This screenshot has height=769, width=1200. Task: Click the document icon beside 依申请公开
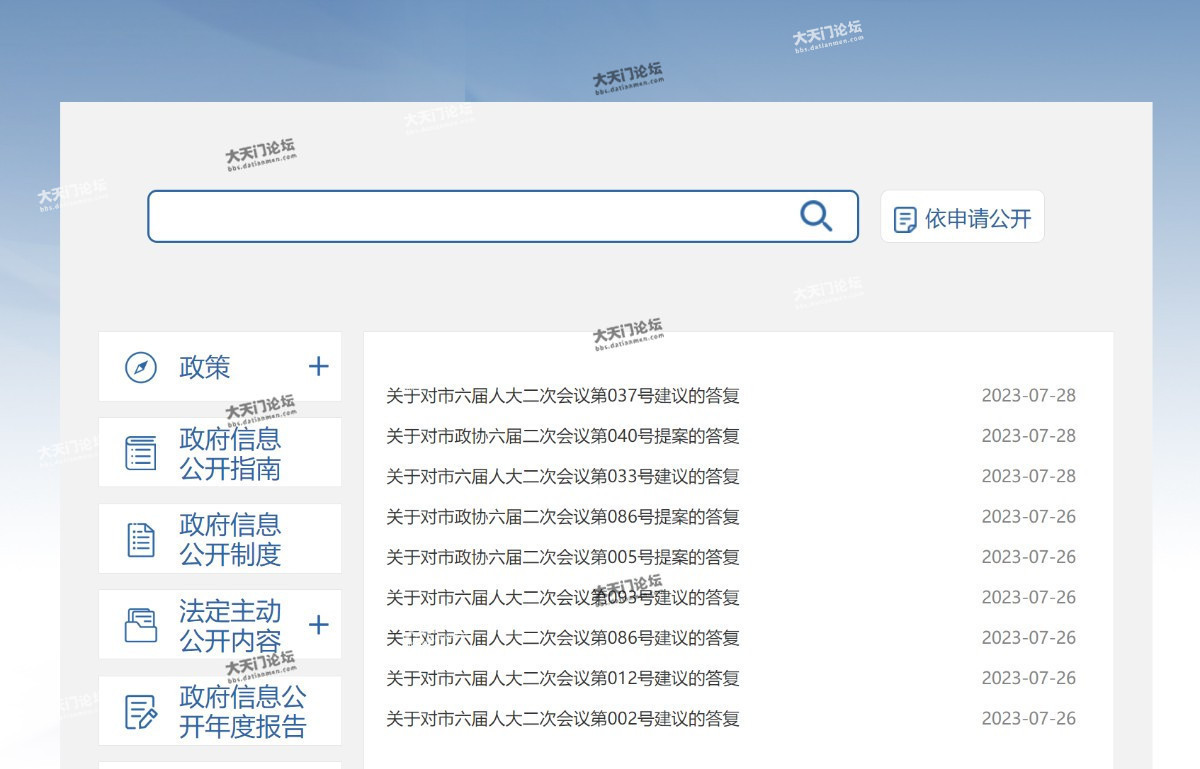coord(905,219)
